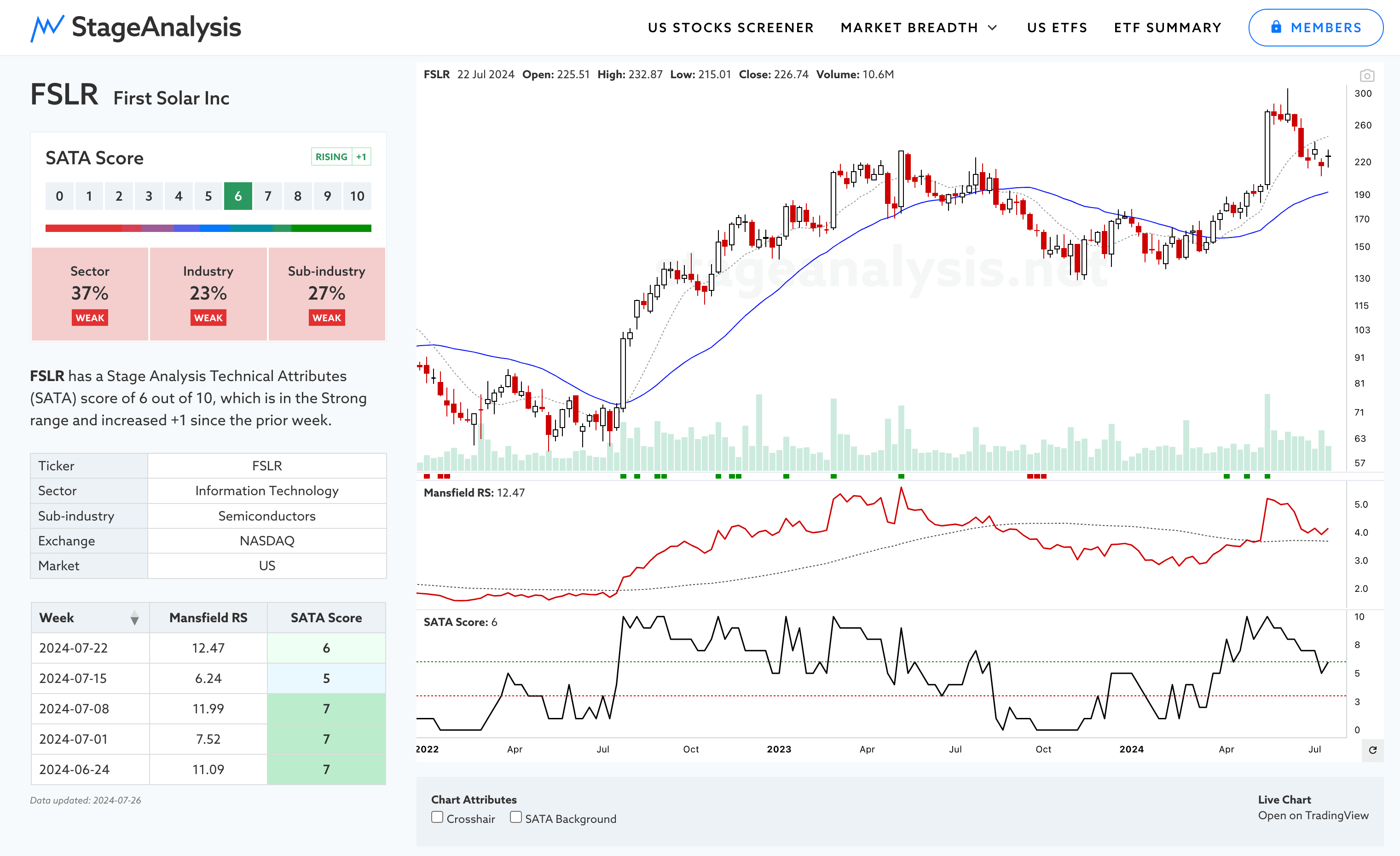Click the 2024-06-24 week cell
This screenshot has width=1400, height=856.
(90, 769)
